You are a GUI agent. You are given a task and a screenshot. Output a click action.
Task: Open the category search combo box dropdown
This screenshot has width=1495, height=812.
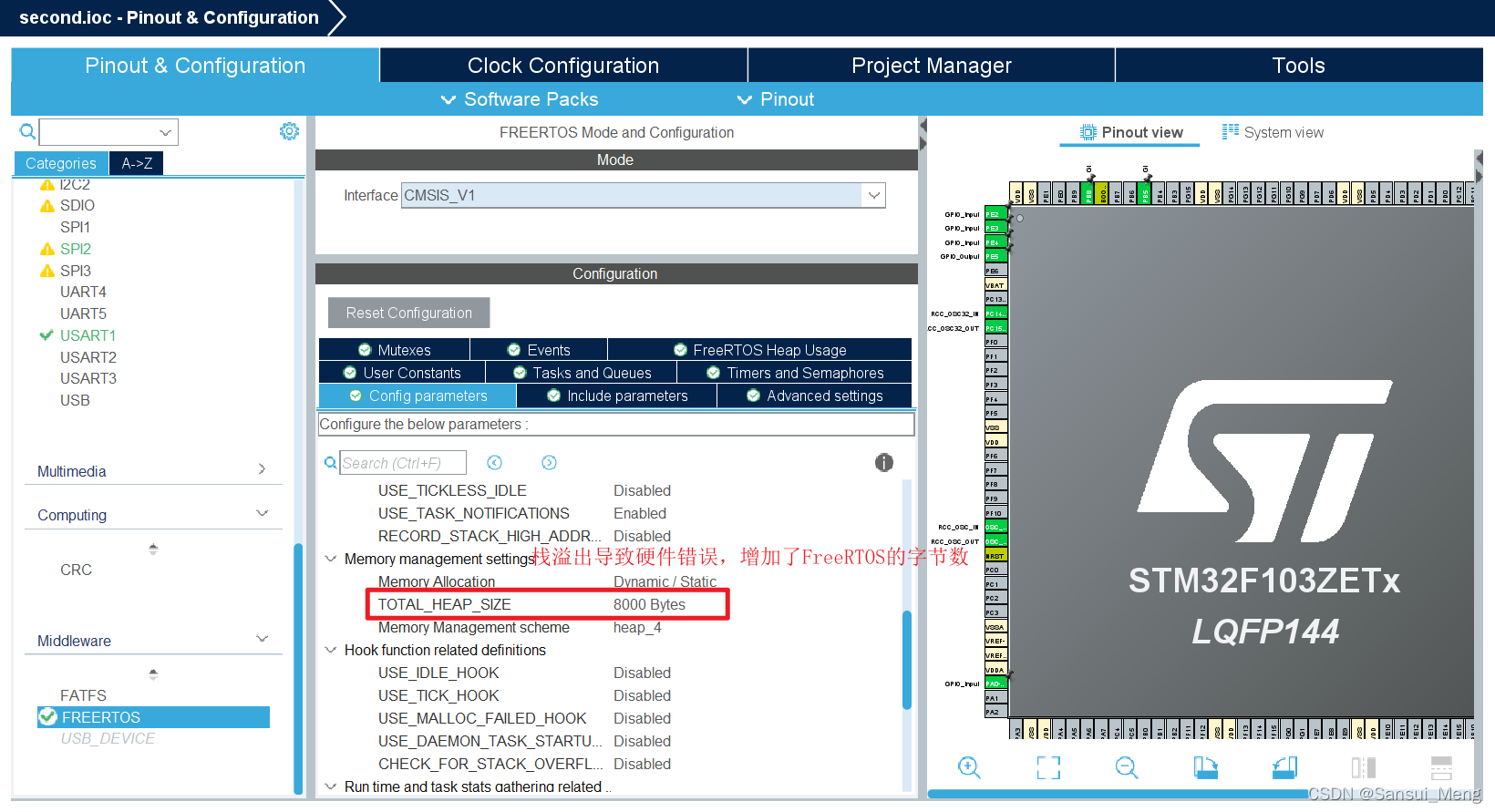point(165,132)
